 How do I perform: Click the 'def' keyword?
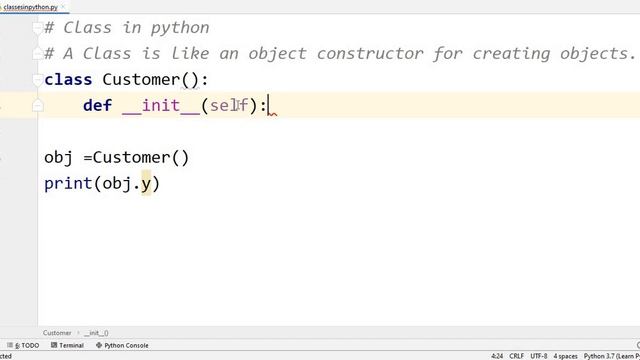[x=97, y=105]
